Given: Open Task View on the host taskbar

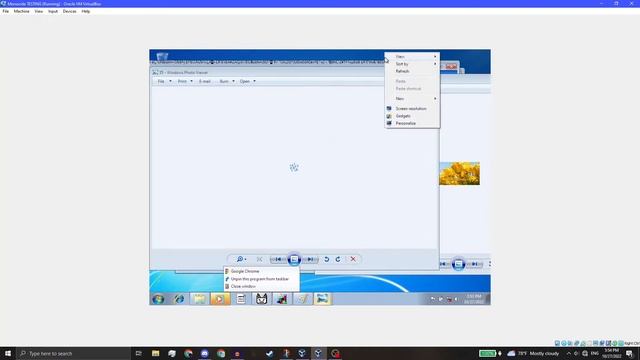Looking at the screenshot, I should [x=138, y=353].
